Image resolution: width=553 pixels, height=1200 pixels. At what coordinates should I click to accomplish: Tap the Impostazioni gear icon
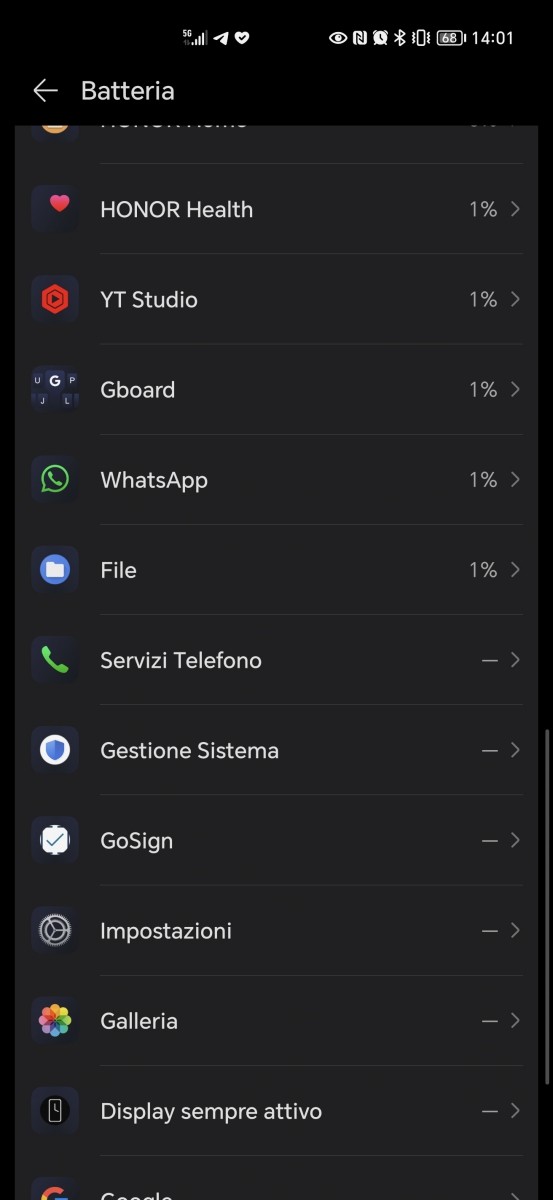tap(55, 930)
